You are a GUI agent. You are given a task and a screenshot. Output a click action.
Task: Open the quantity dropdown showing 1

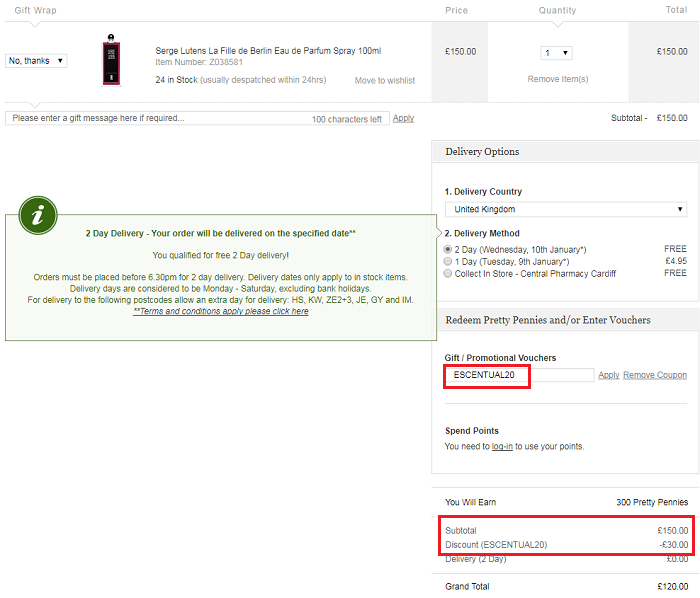click(556, 53)
